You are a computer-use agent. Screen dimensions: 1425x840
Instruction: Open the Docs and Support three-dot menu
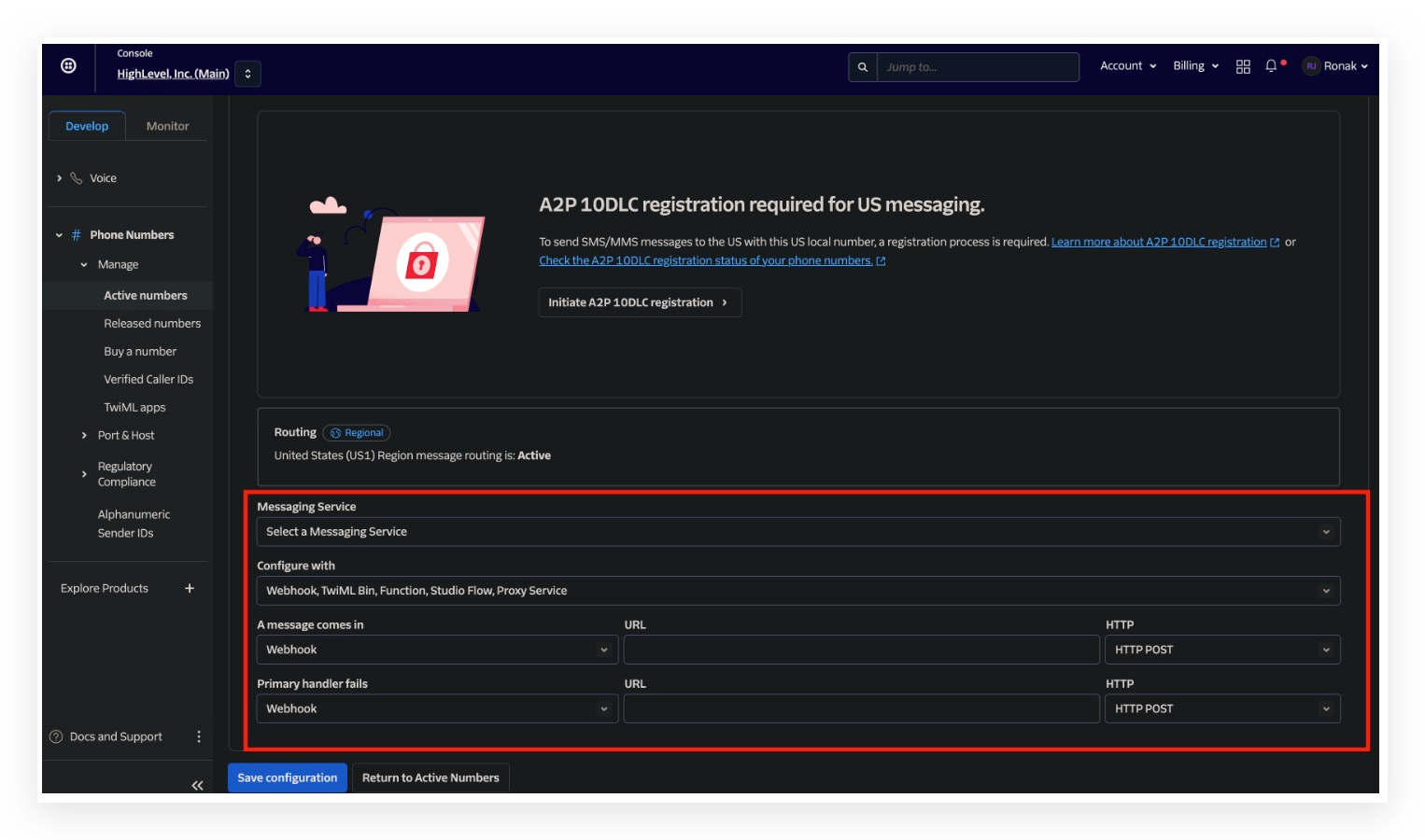pos(199,737)
